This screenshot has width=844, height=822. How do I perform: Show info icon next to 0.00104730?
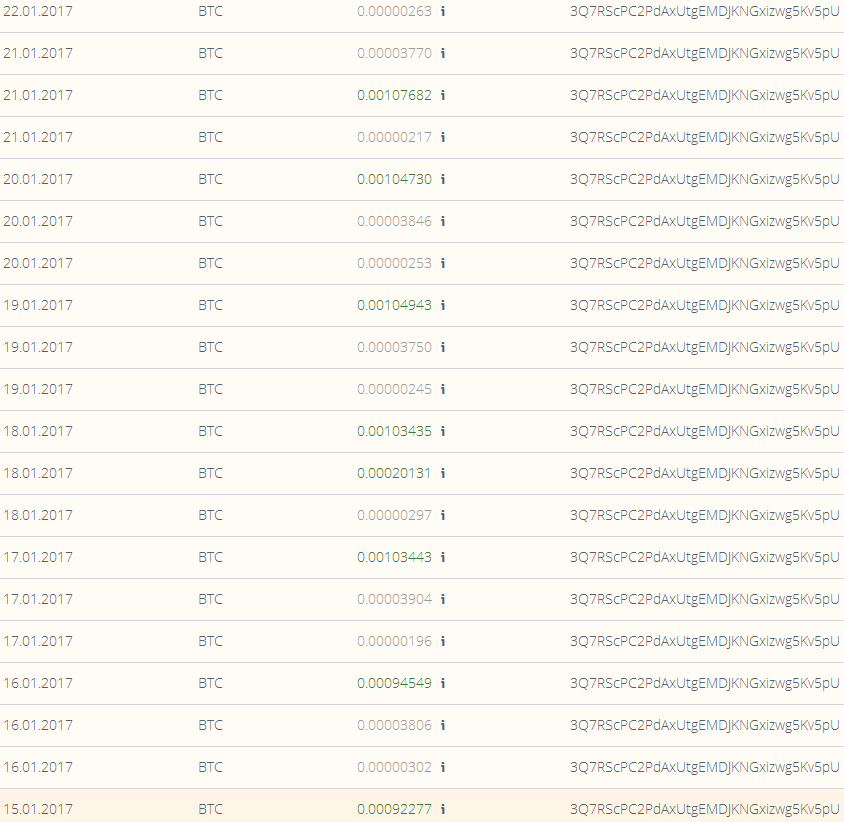(443, 179)
